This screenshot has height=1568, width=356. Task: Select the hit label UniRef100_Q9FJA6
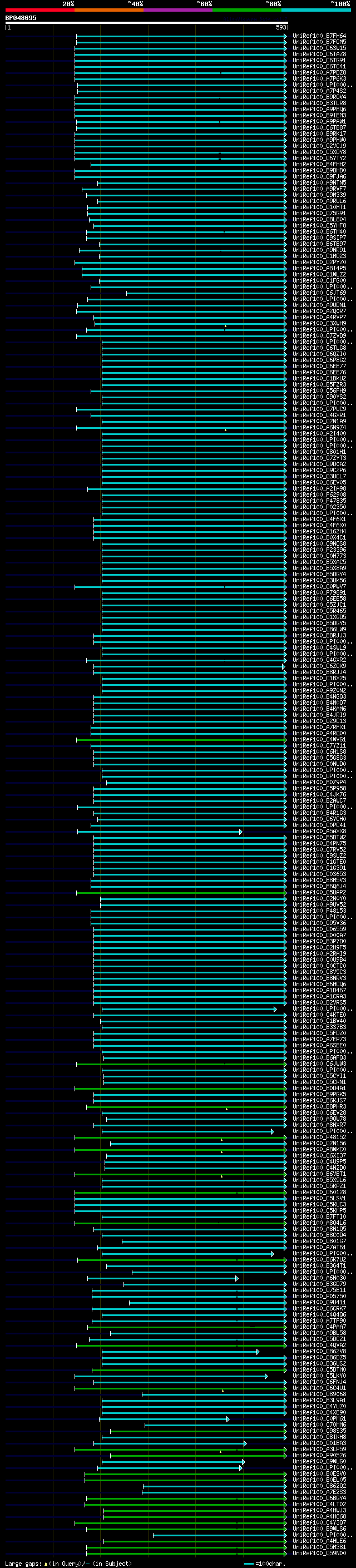point(319,176)
